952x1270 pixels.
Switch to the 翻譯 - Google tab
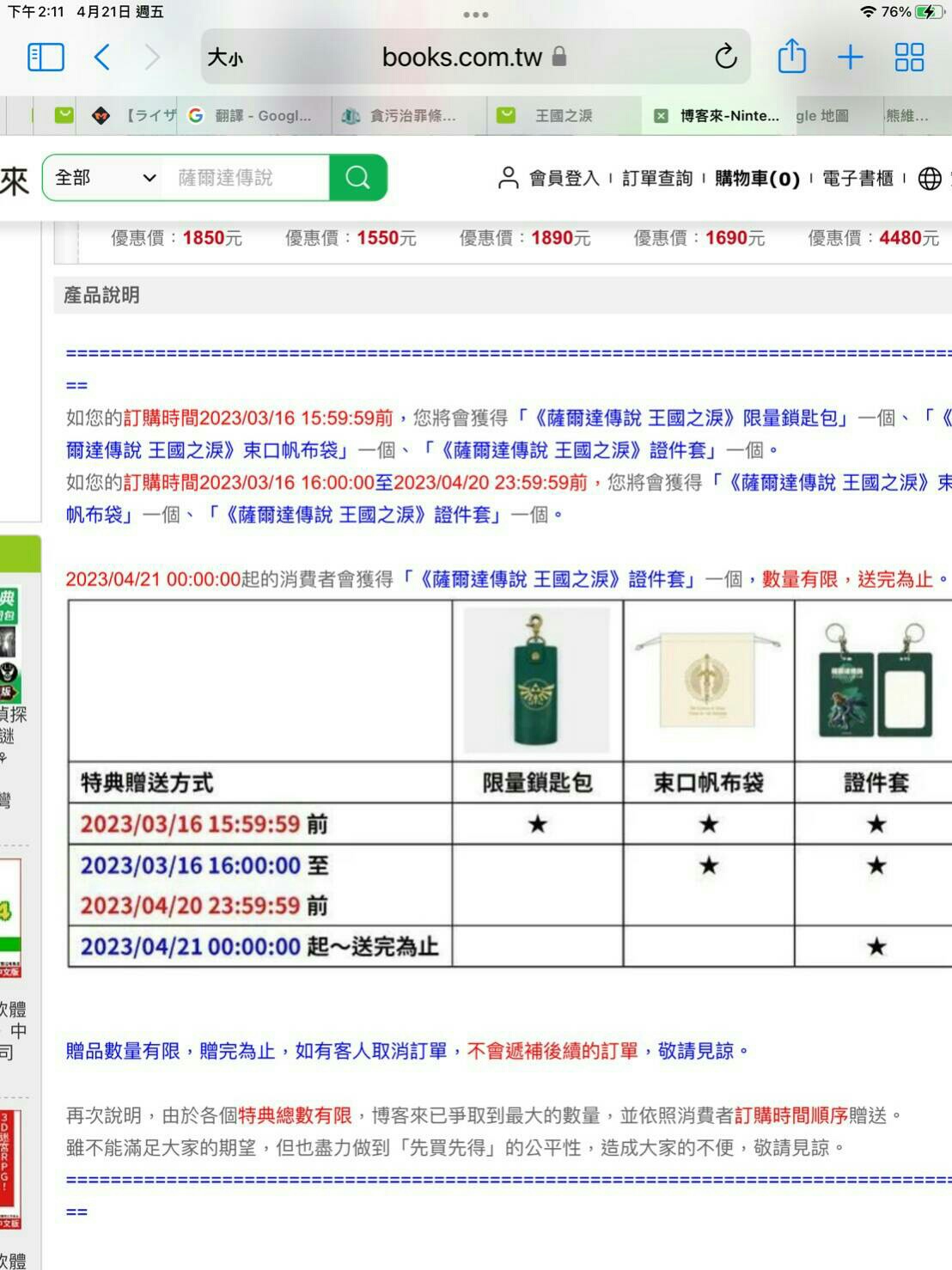point(255,115)
